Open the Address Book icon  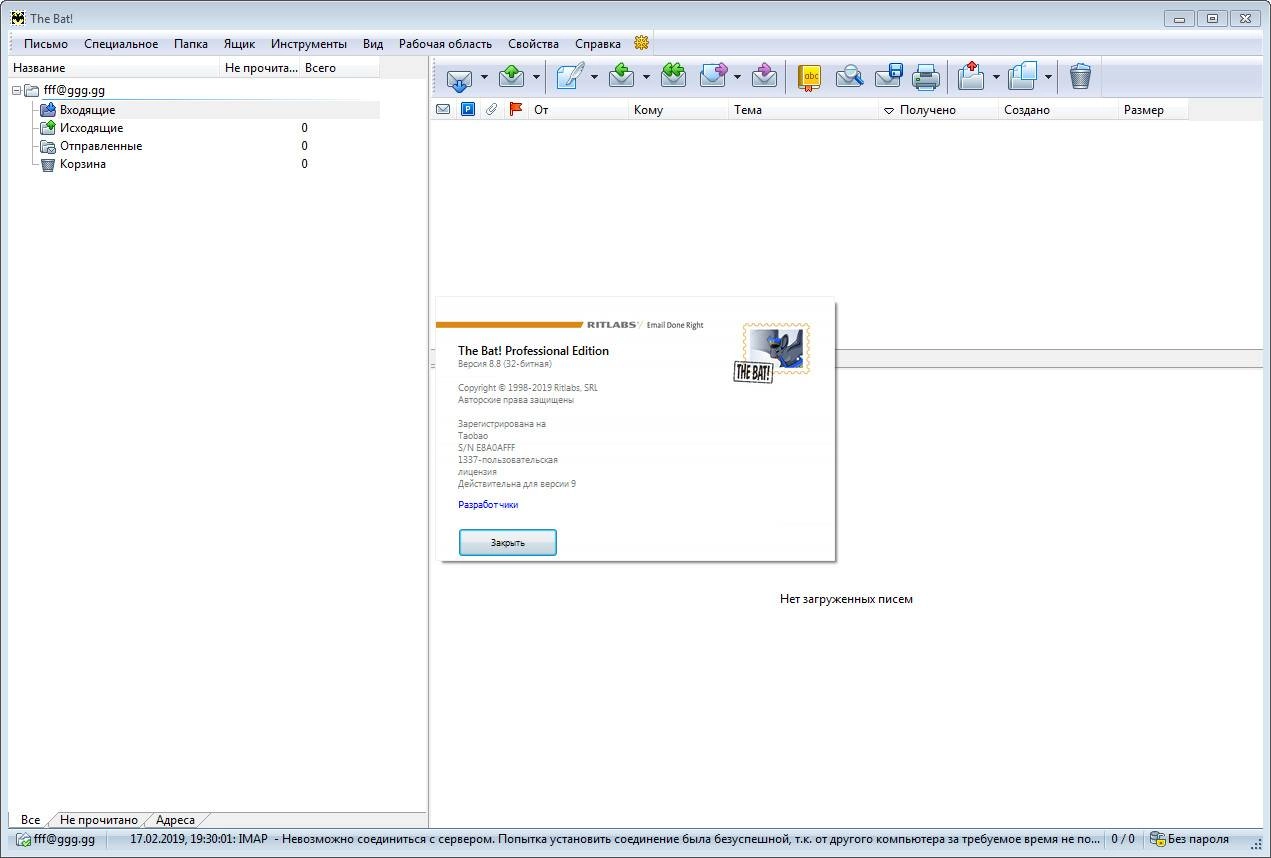[809, 77]
